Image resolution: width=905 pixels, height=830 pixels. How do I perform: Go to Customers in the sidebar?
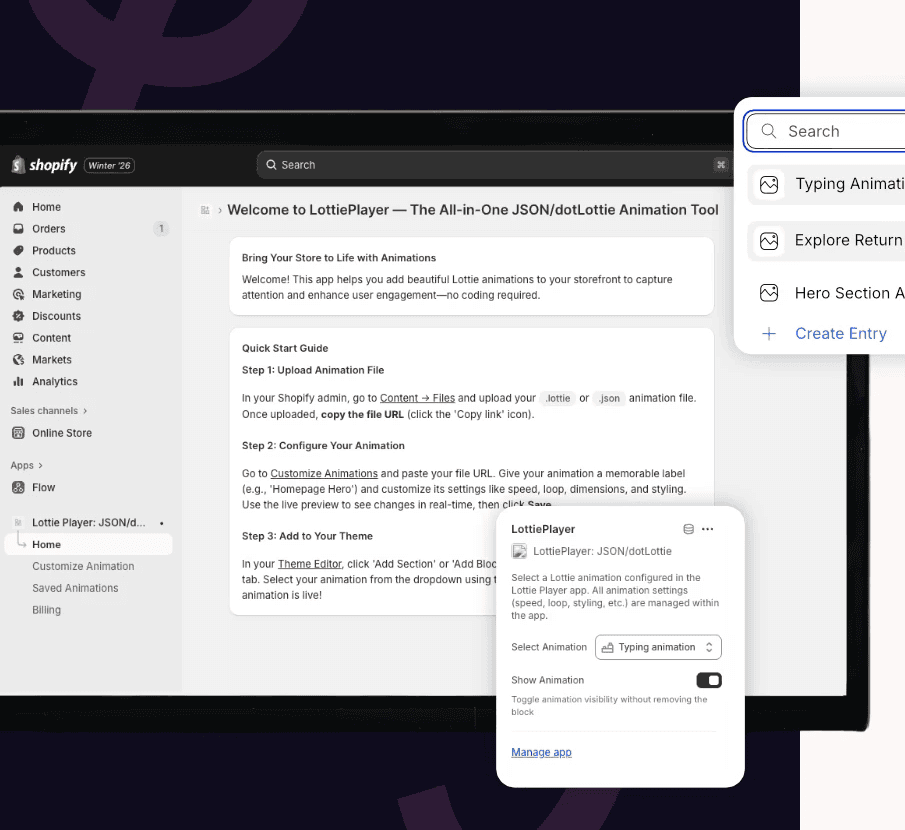[x=58, y=272]
